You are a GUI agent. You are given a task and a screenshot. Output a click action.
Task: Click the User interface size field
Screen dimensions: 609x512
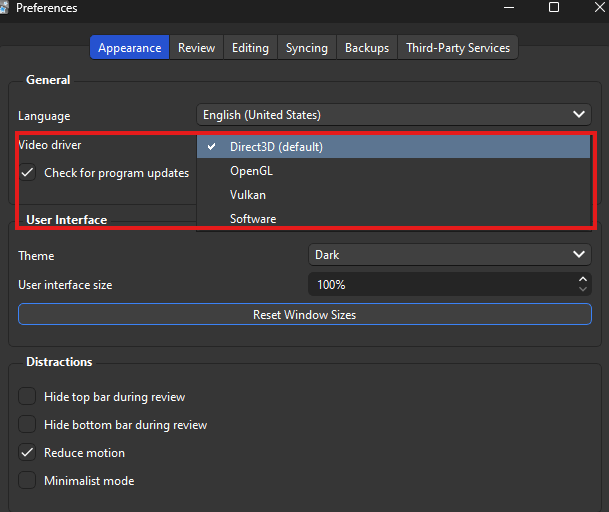tap(440, 285)
